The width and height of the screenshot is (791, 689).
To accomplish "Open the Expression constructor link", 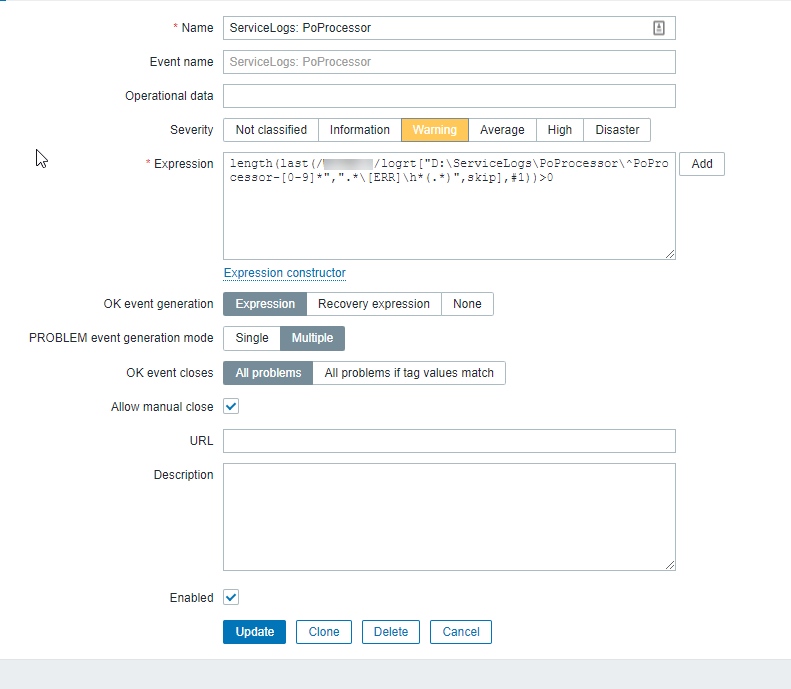I will pos(285,273).
